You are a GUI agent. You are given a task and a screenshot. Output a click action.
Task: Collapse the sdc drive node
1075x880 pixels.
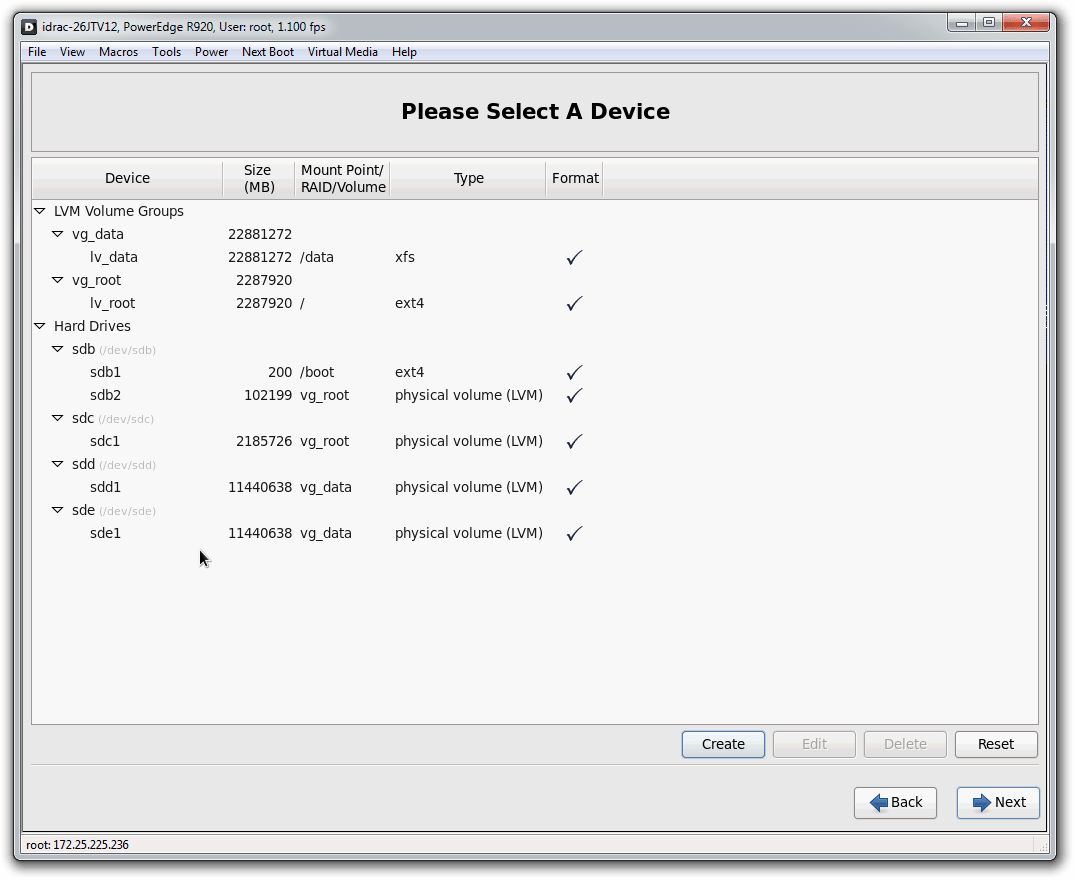pos(58,419)
